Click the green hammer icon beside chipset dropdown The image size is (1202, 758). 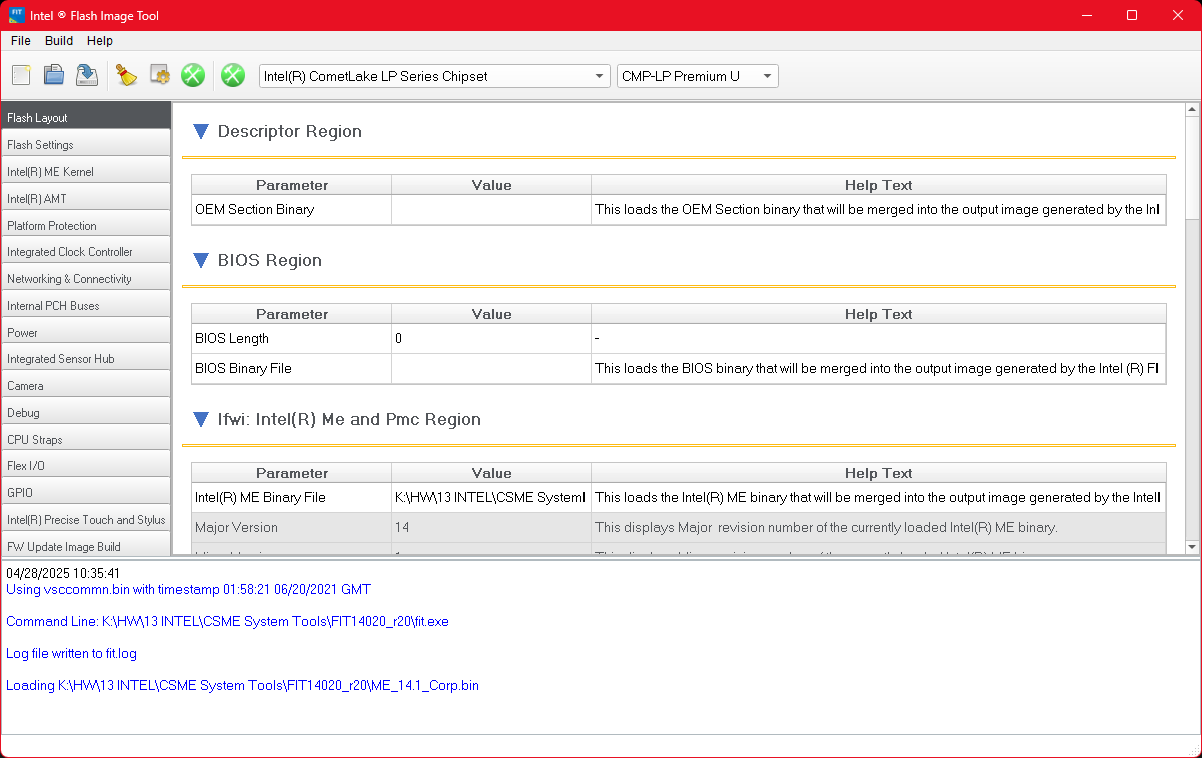233,75
